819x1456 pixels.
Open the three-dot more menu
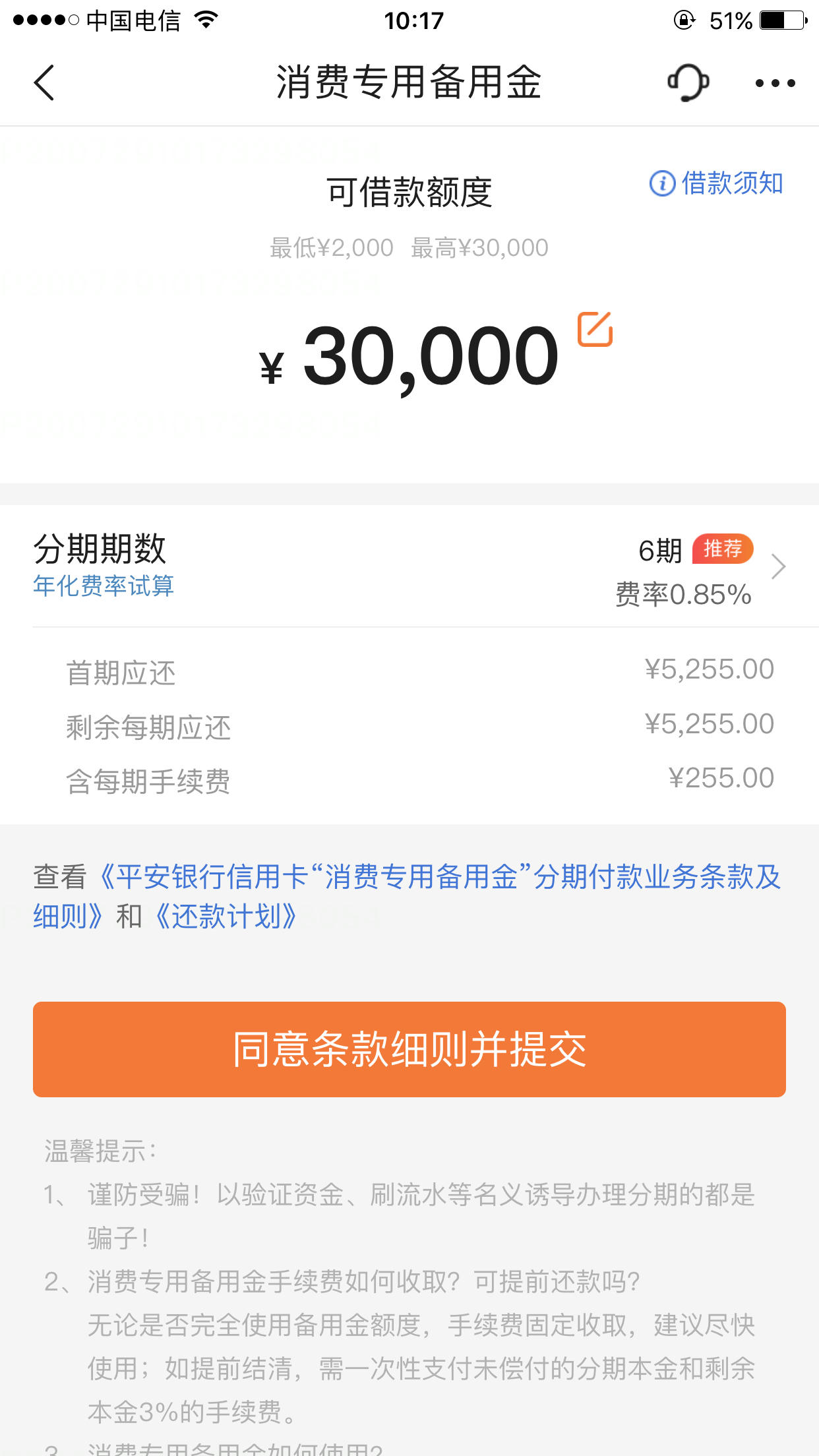click(775, 83)
